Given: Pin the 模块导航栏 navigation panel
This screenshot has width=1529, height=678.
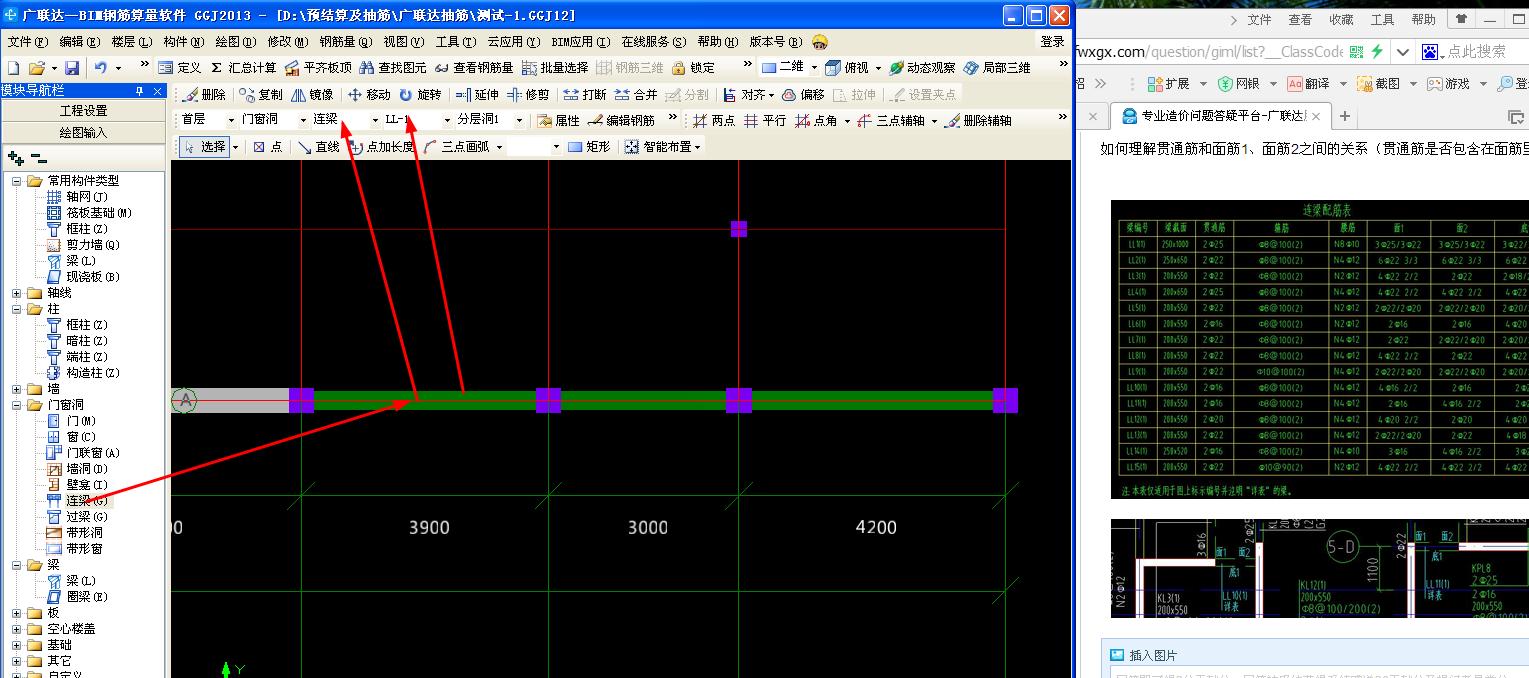Looking at the screenshot, I should [140, 91].
